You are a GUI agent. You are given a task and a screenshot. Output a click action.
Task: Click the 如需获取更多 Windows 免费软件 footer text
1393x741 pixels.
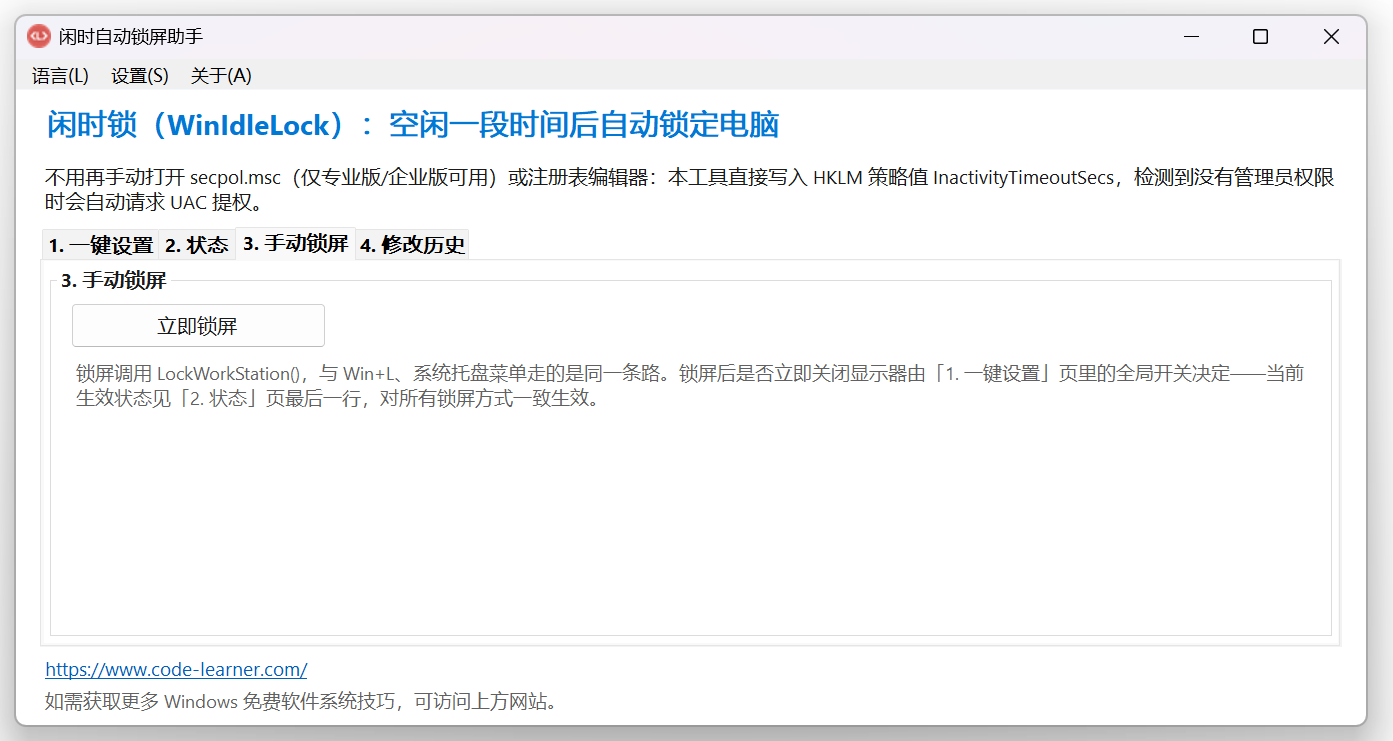pos(301,701)
